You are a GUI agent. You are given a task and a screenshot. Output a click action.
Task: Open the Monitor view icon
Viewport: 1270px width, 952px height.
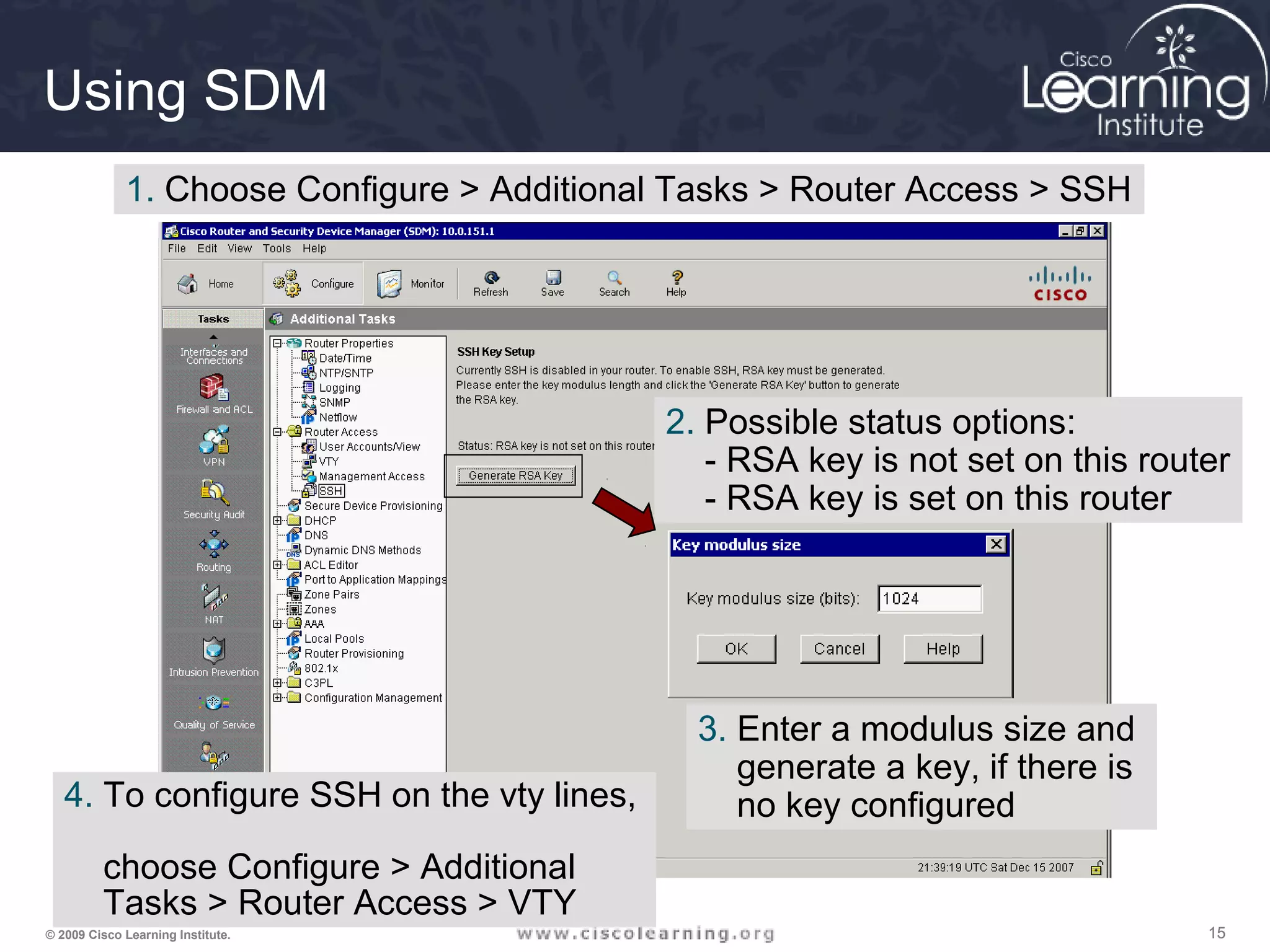[389, 284]
